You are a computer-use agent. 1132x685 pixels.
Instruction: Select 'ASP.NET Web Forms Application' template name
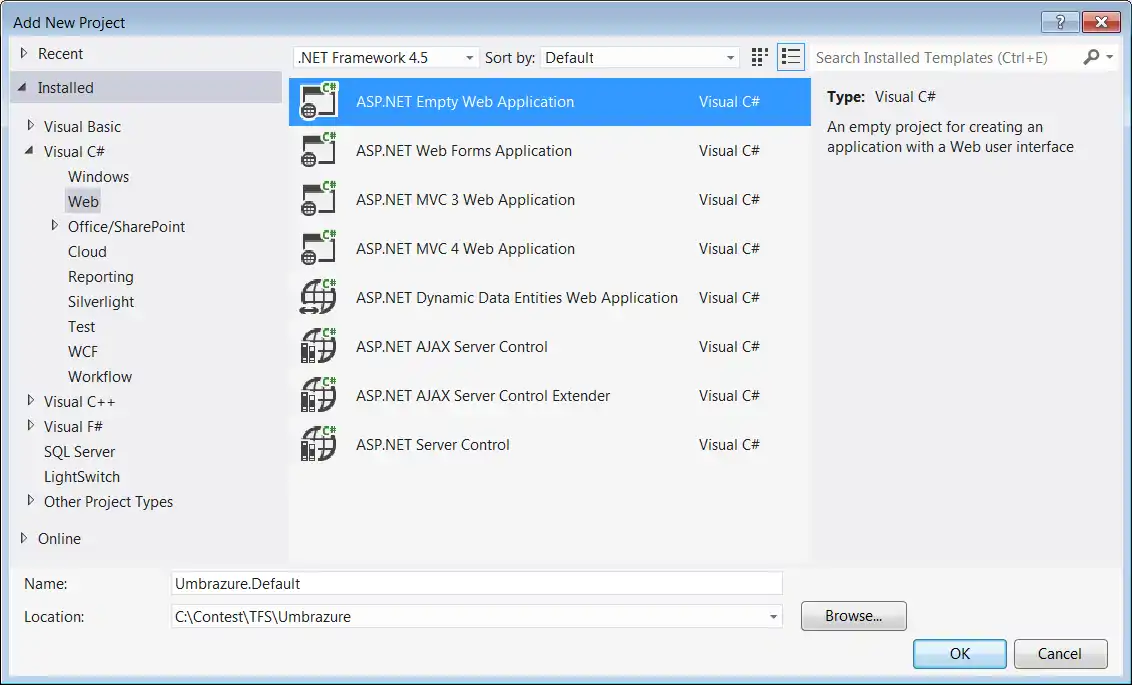463,151
